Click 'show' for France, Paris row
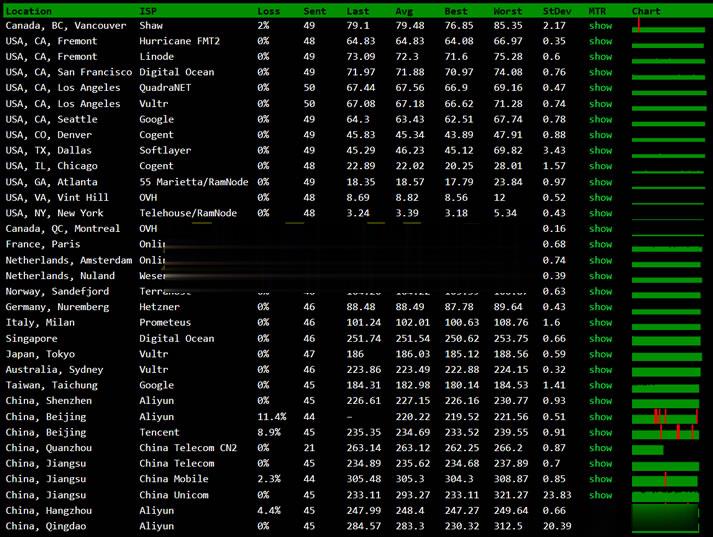 [x=600, y=244]
